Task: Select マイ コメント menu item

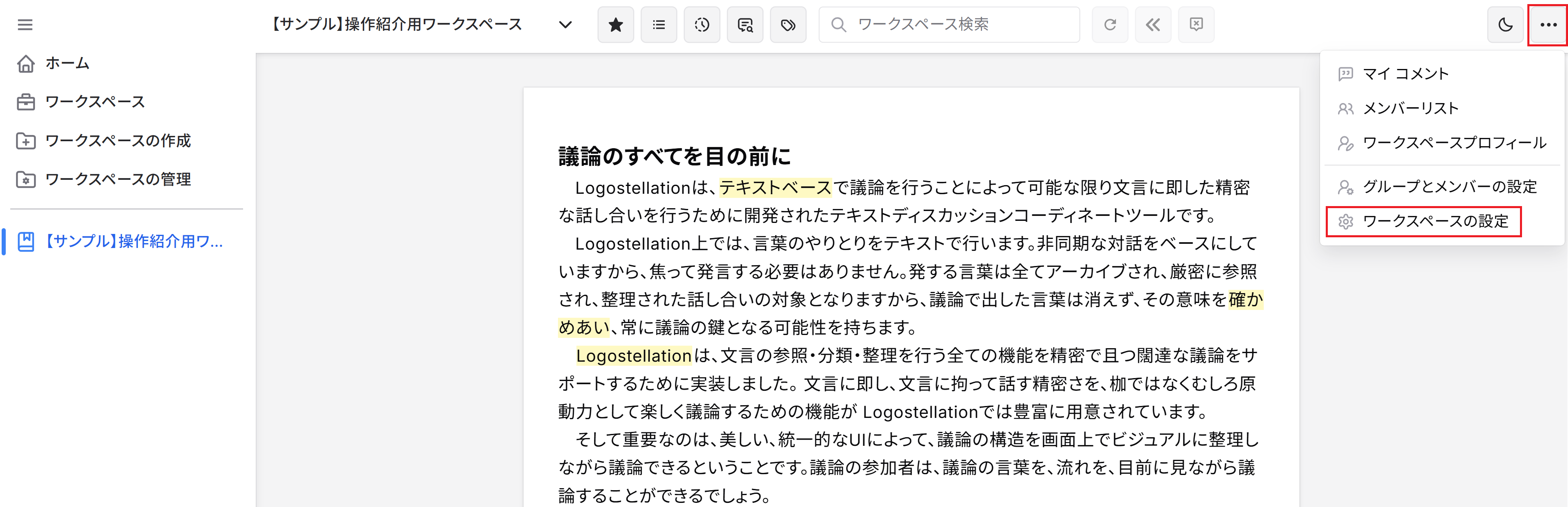Action: click(x=1443, y=73)
